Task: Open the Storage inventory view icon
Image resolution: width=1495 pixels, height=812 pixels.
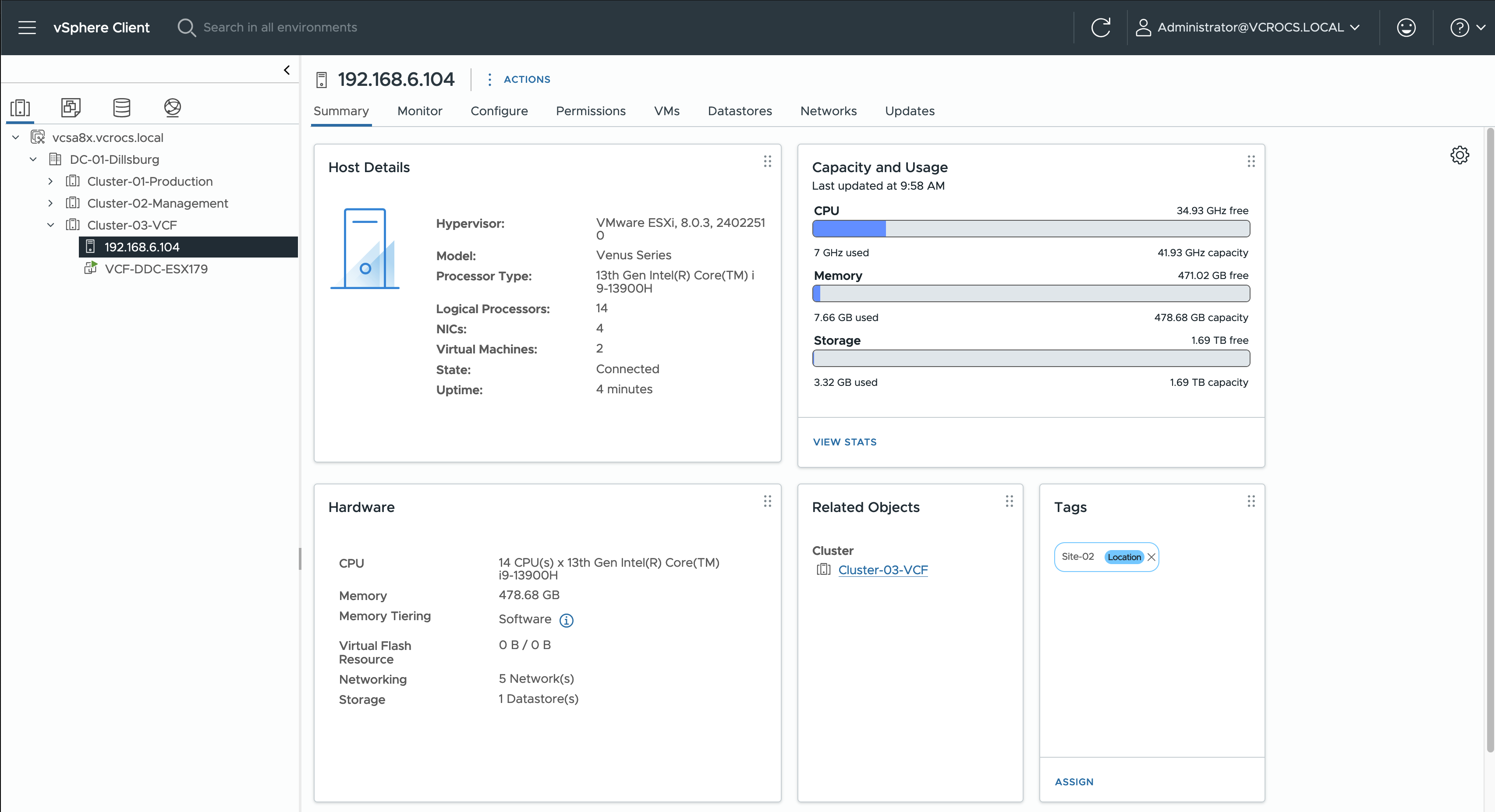Action: pyautogui.click(x=121, y=107)
